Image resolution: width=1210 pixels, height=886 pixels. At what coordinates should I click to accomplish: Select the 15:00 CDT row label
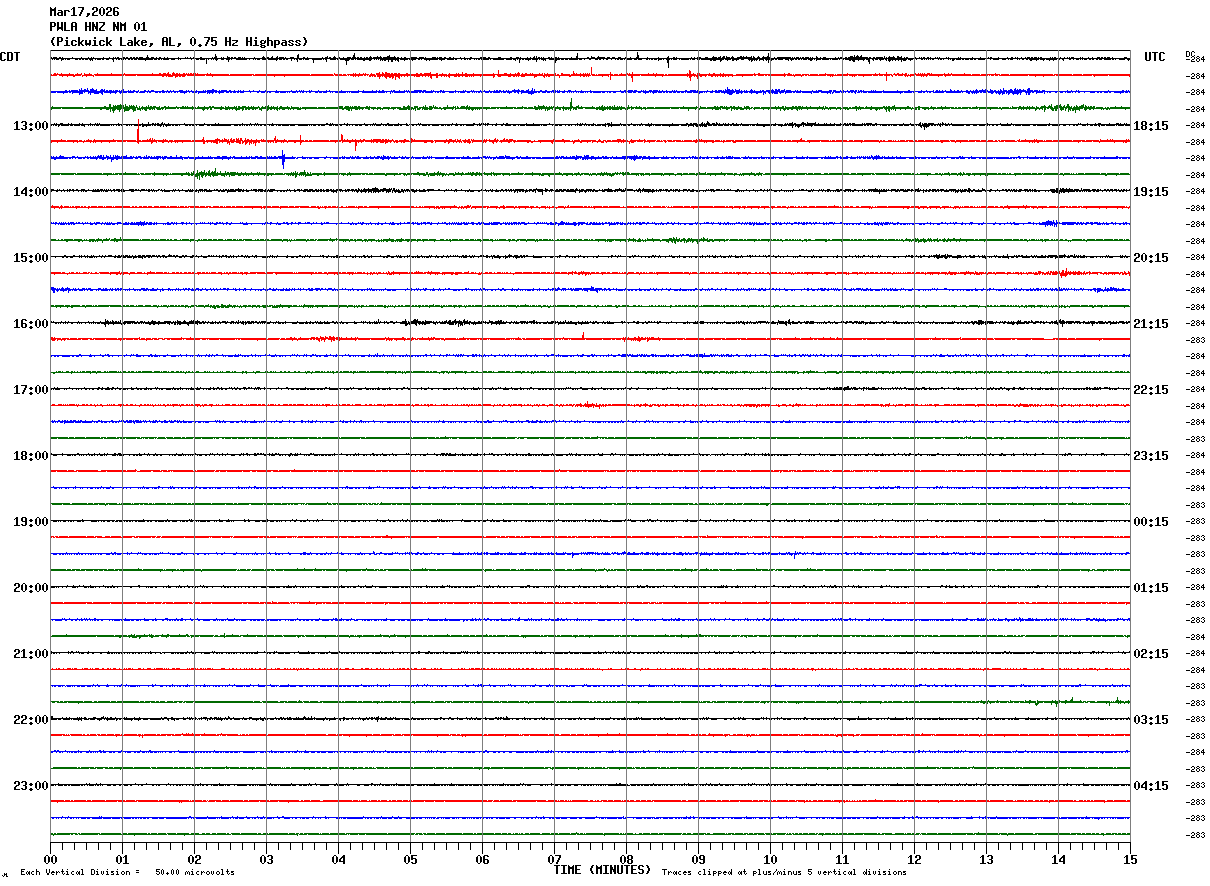[31, 258]
